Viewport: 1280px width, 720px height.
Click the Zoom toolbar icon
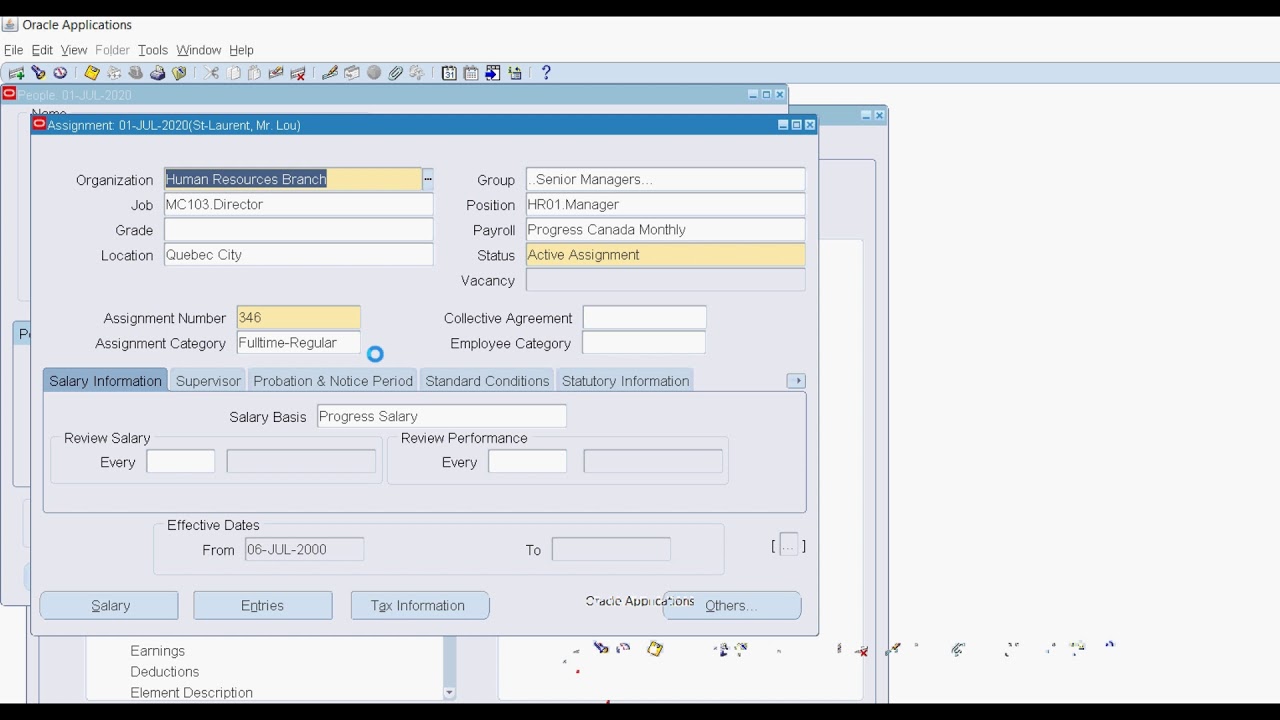(352, 73)
